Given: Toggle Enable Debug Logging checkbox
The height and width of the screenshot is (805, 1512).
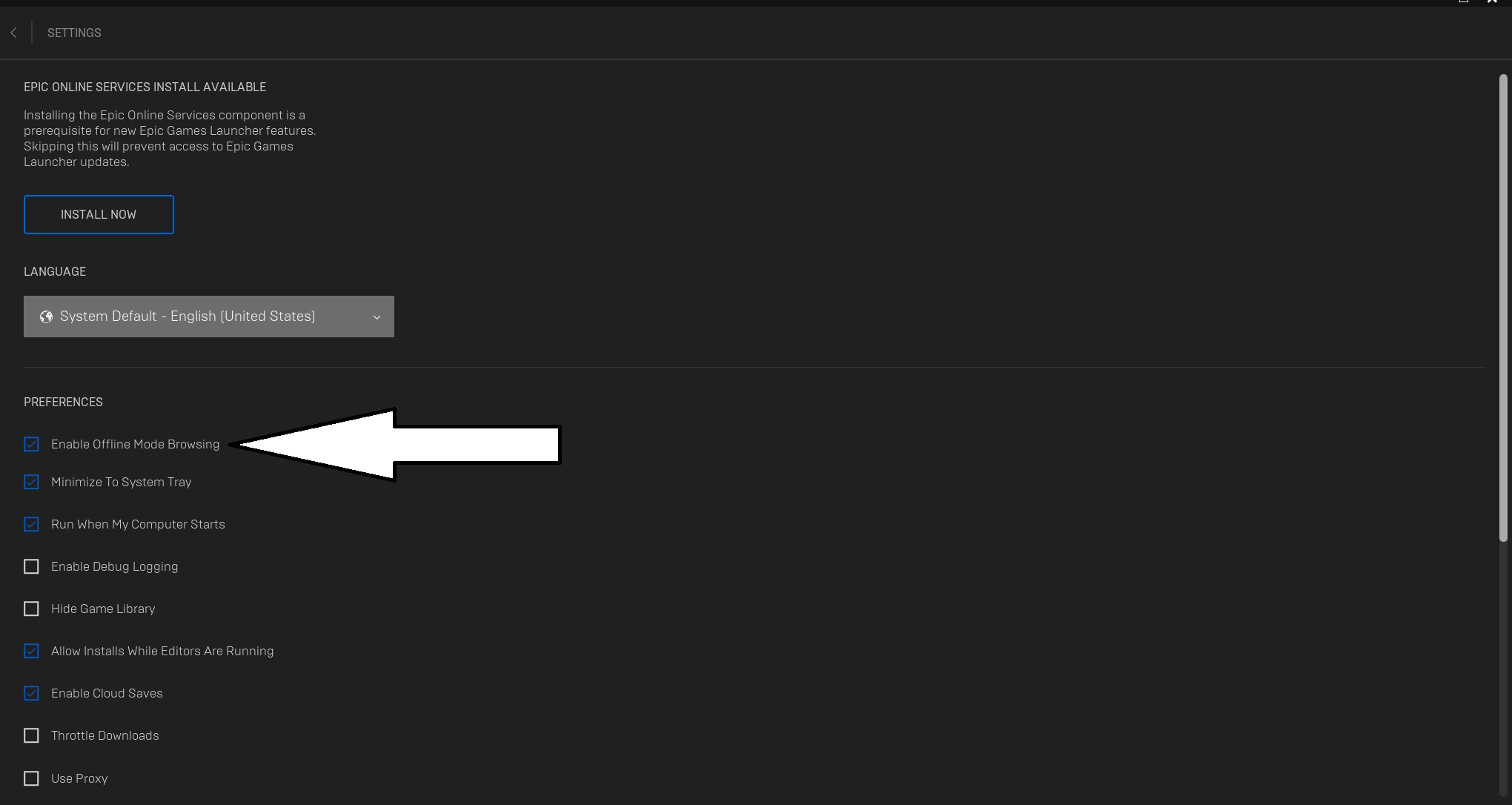Looking at the screenshot, I should click(31, 566).
